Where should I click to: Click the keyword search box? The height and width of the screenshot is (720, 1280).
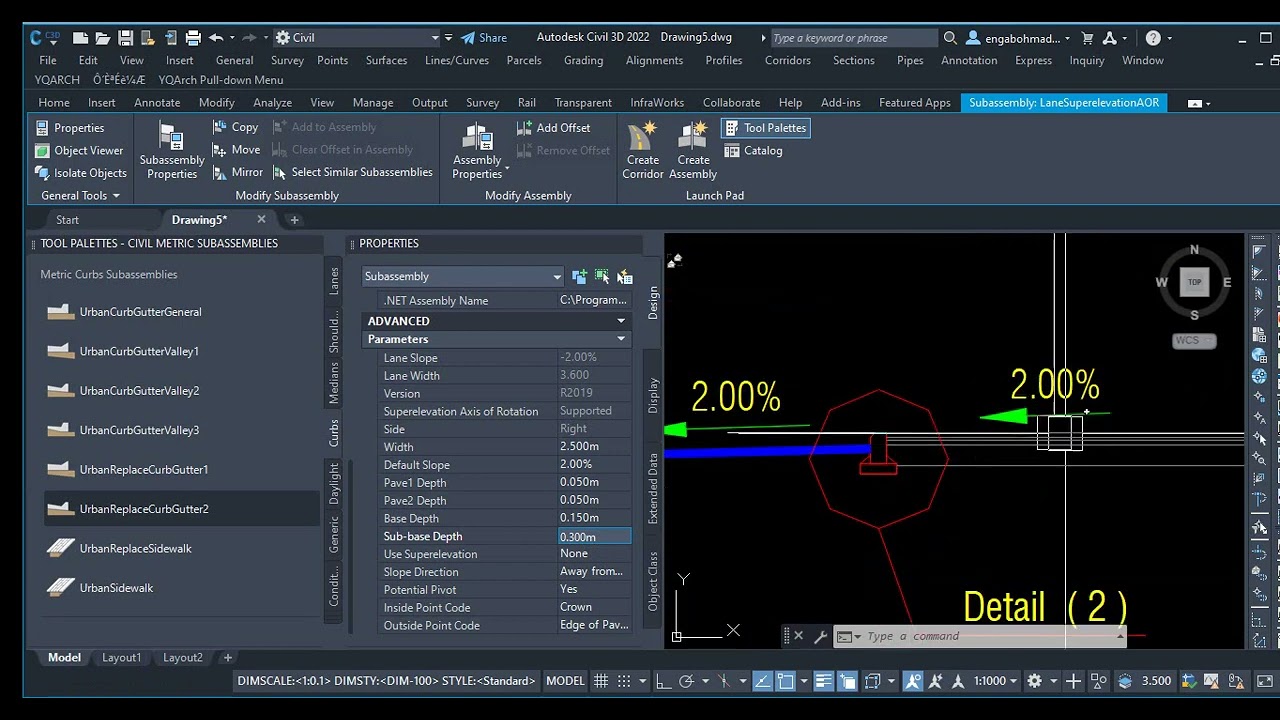(x=853, y=38)
